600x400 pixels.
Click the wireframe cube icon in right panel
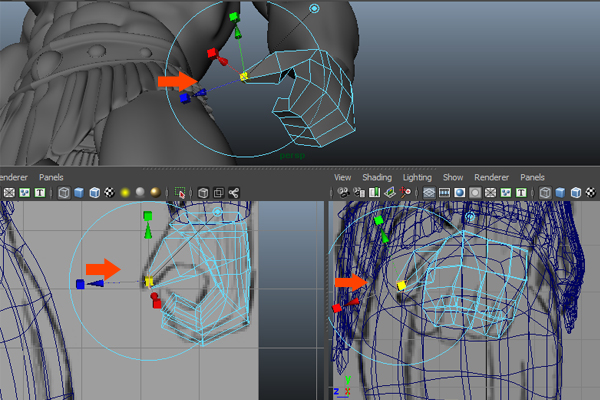[x=545, y=192]
